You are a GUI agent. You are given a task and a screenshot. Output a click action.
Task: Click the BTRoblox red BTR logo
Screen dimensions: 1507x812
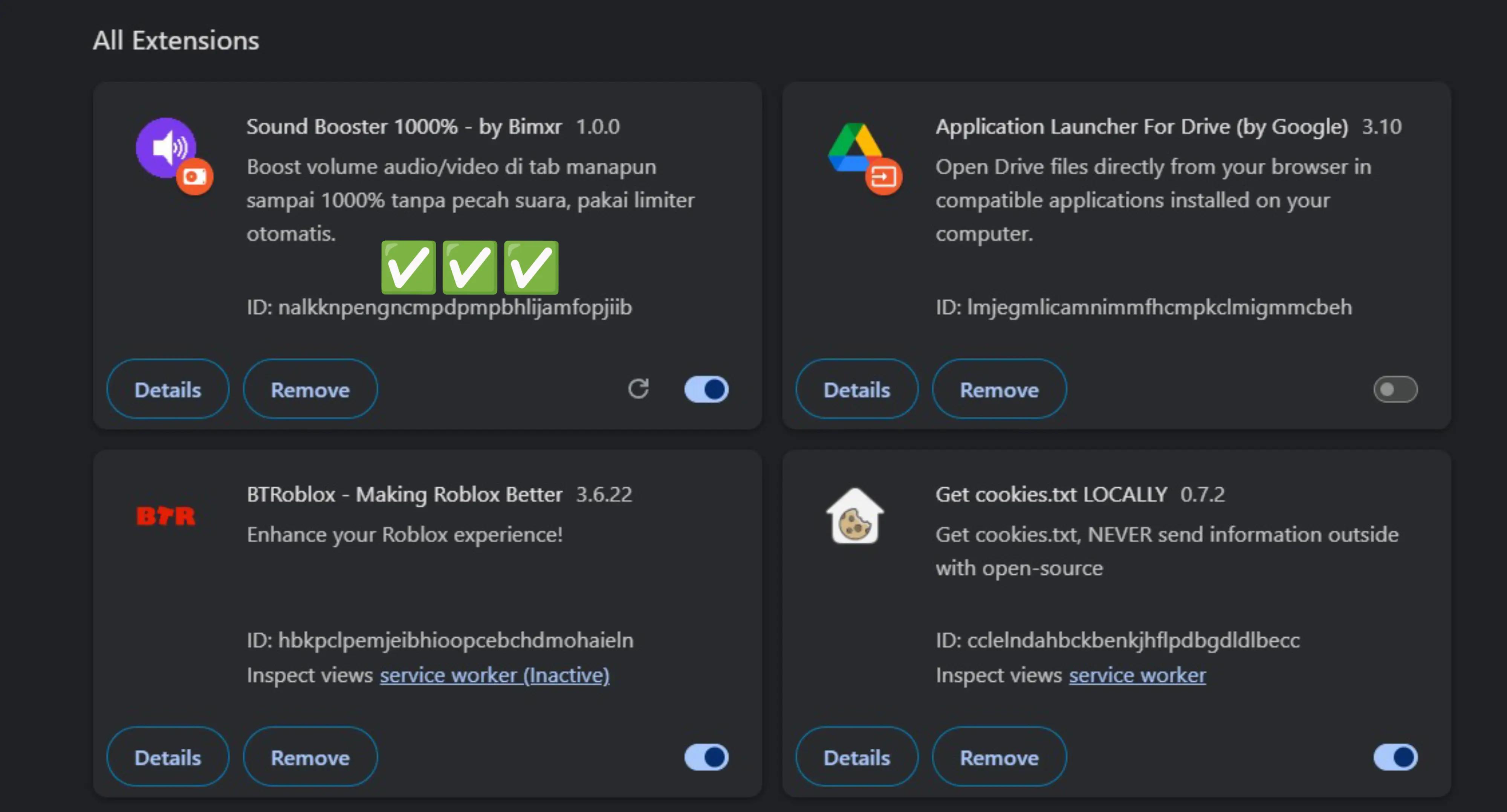click(x=165, y=516)
